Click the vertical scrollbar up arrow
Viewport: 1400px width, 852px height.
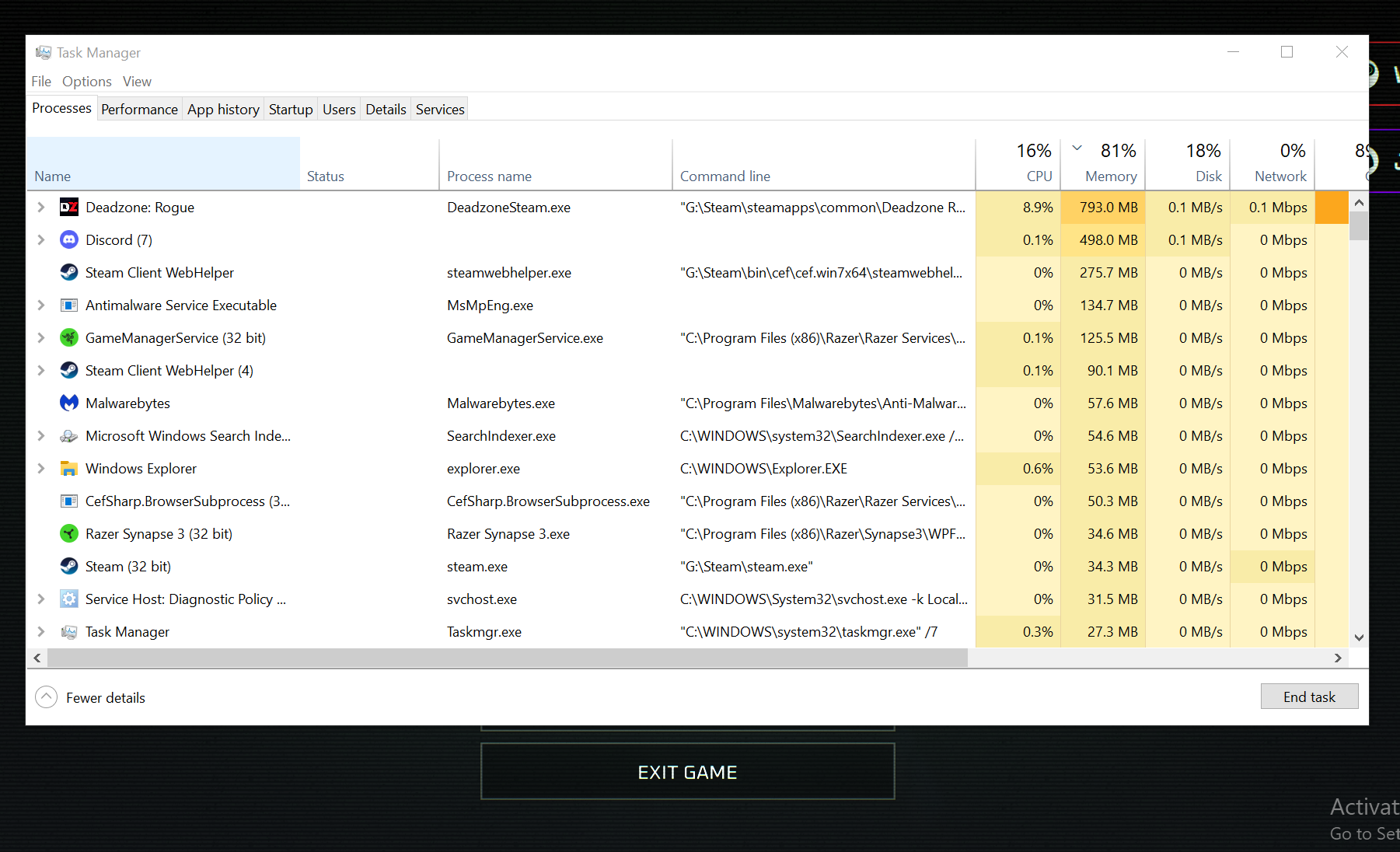1359,203
